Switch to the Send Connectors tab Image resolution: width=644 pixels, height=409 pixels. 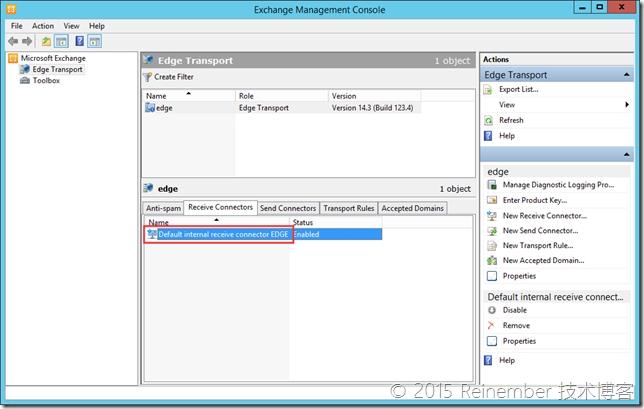288,208
